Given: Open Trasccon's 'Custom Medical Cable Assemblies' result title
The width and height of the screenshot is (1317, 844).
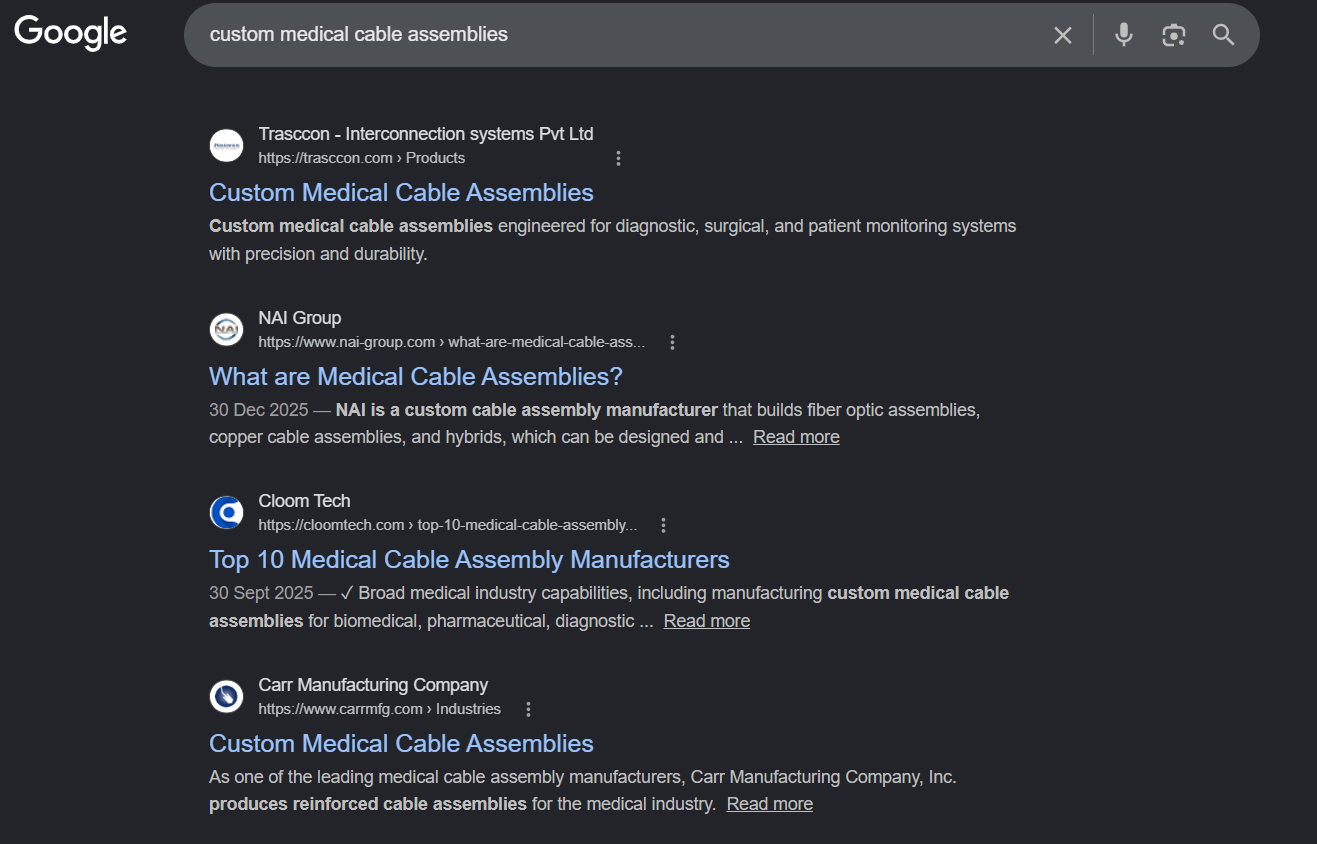Looking at the screenshot, I should point(401,192).
